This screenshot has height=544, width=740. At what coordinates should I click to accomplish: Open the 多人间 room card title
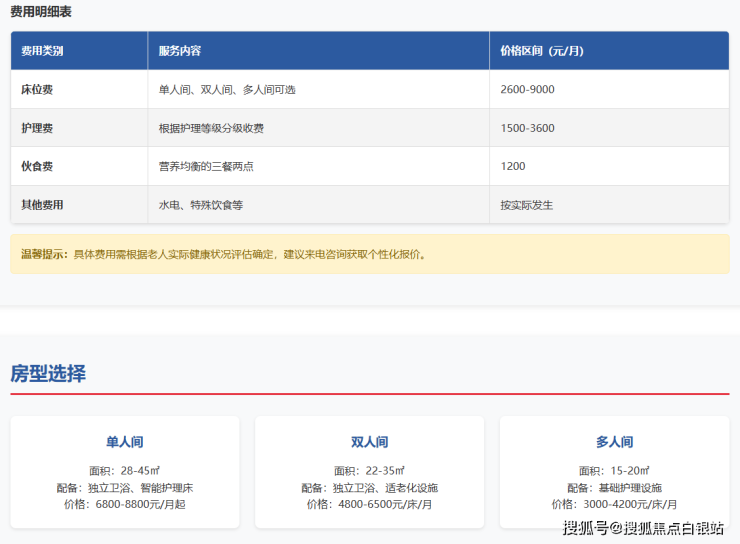tap(614, 442)
